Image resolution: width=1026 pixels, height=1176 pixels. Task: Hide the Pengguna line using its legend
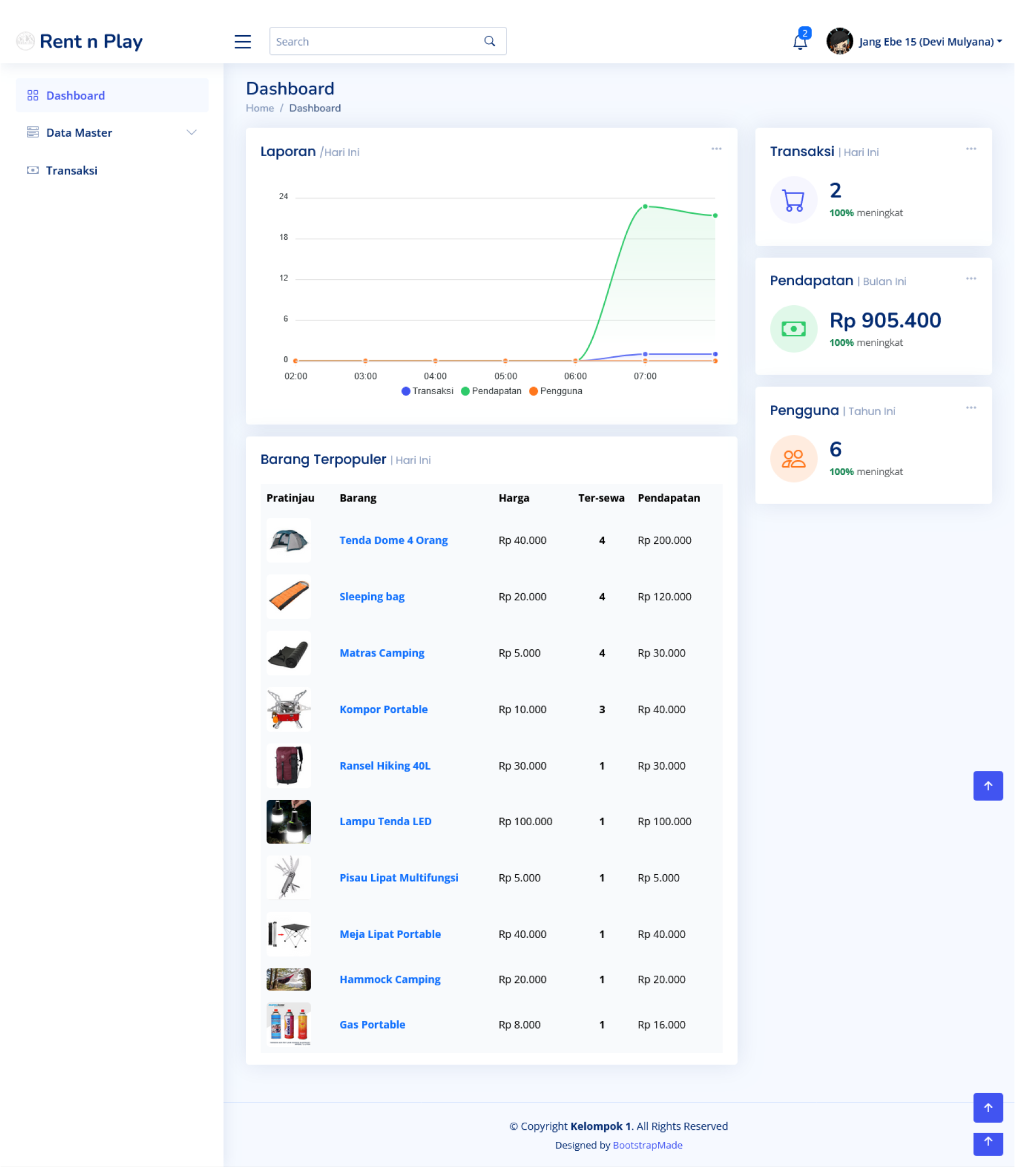point(556,390)
